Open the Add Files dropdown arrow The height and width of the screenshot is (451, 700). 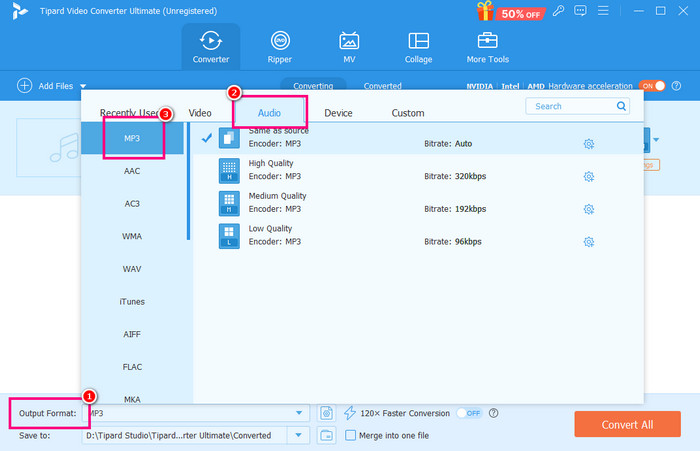point(83,87)
